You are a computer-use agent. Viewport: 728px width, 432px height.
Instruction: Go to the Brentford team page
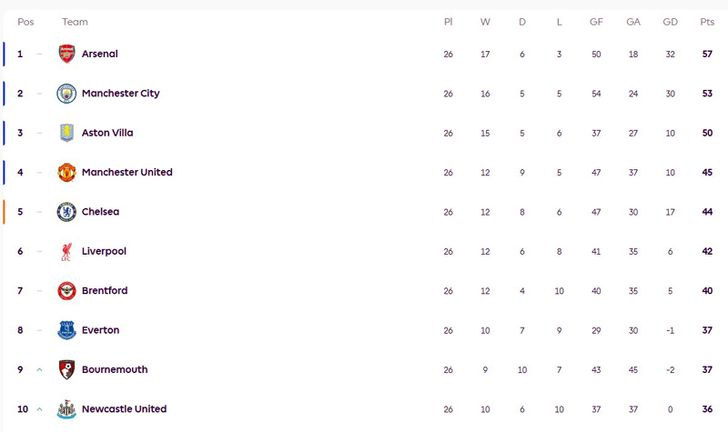point(104,291)
